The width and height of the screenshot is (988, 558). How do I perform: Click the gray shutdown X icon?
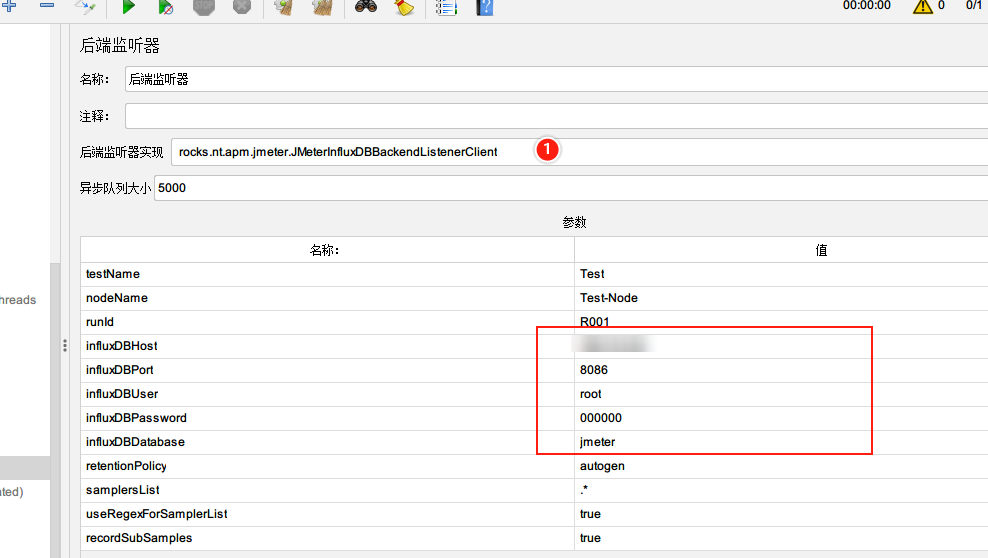coord(242,6)
